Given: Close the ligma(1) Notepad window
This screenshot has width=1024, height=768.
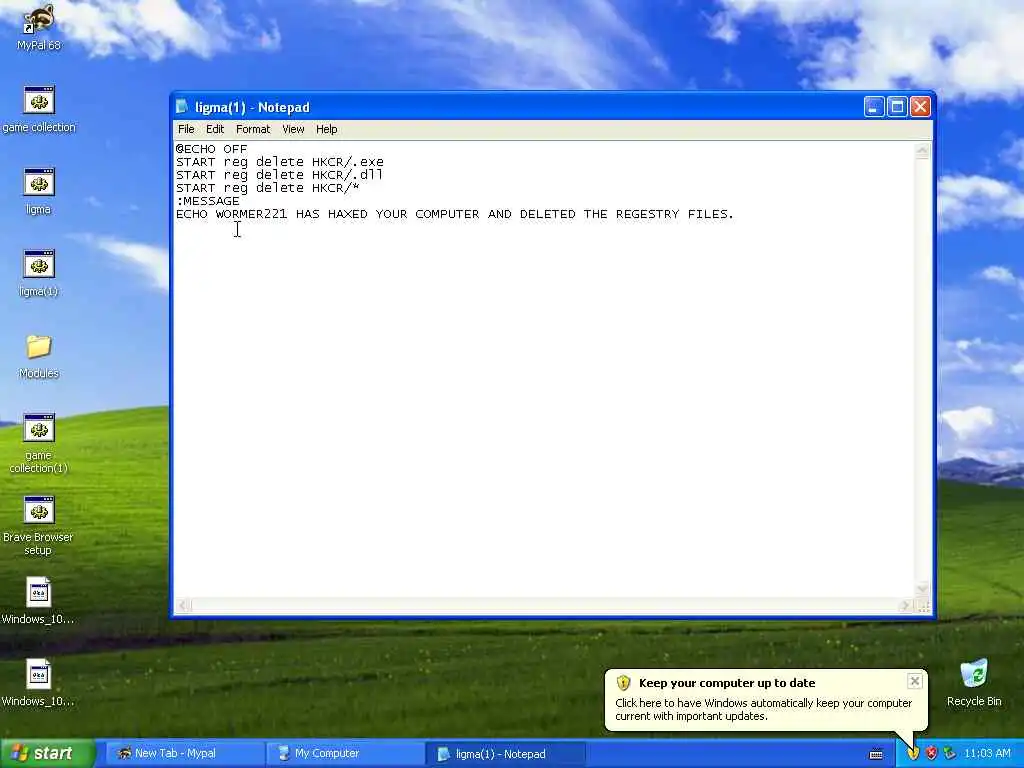Looking at the screenshot, I should click(920, 106).
